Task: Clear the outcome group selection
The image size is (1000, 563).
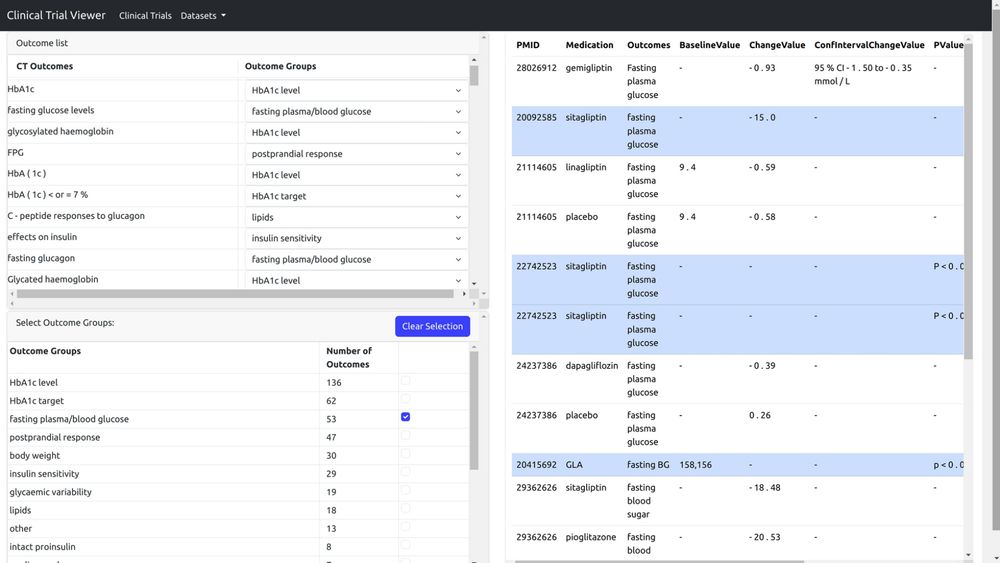Action: (432, 326)
